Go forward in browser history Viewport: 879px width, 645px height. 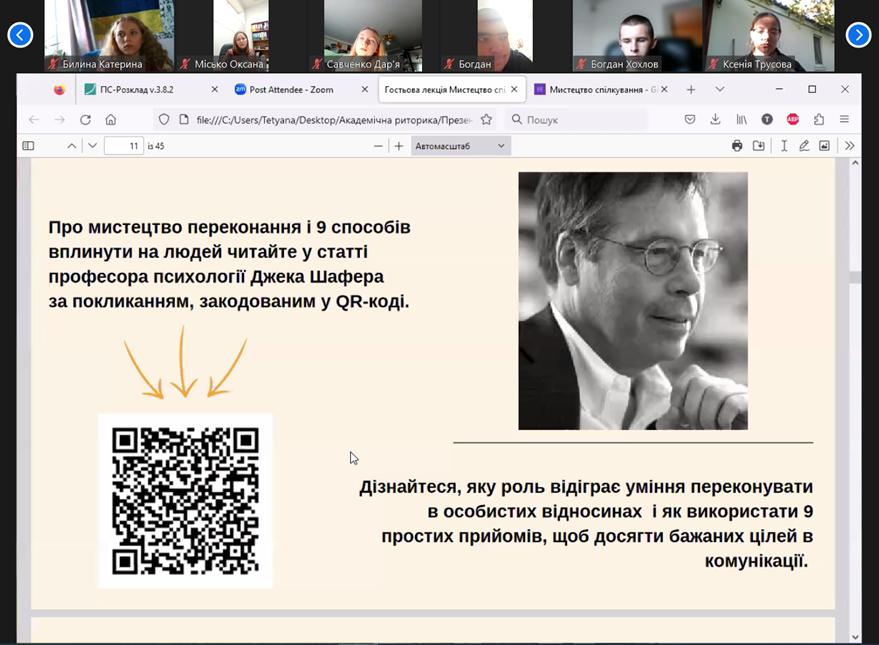(59, 119)
